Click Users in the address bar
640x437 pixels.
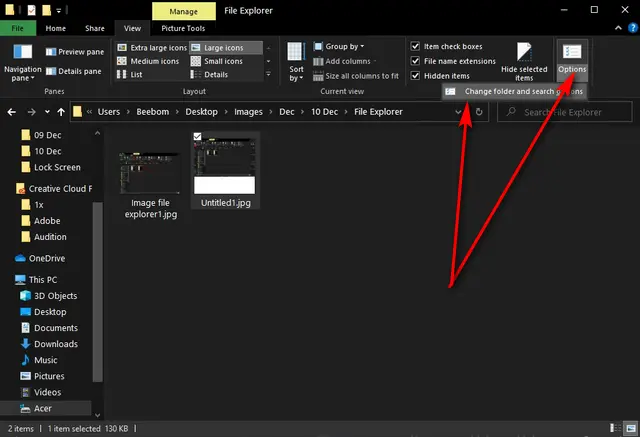tap(109, 112)
